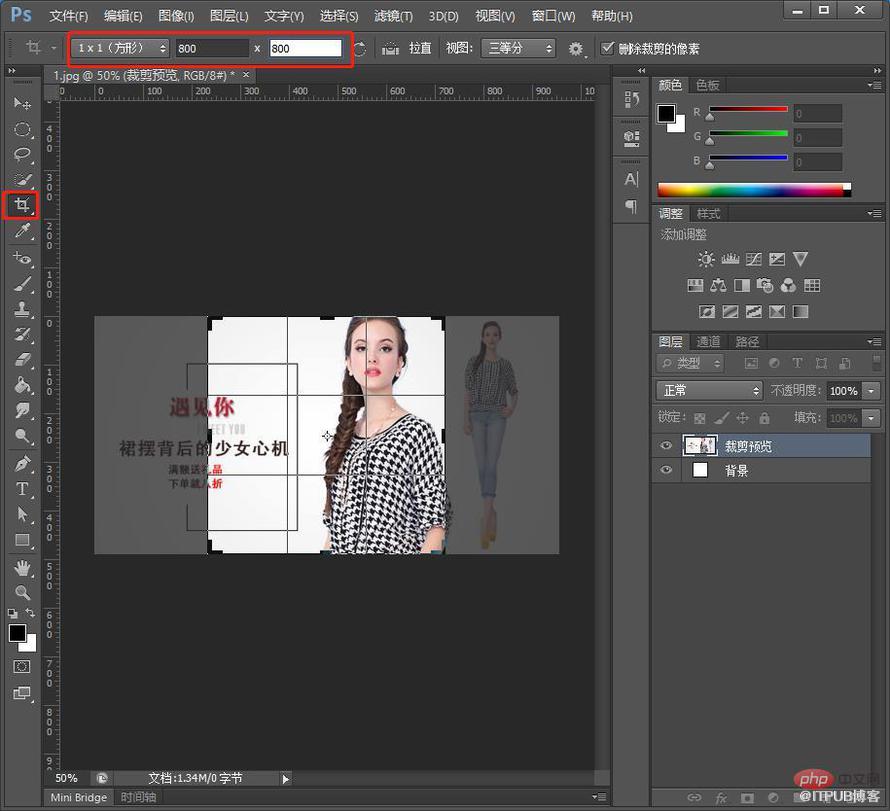This screenshot has height=811, width=890.
Task: Select the Eyedropper tool
Action: pyautogui.click(x=22, y=230)
